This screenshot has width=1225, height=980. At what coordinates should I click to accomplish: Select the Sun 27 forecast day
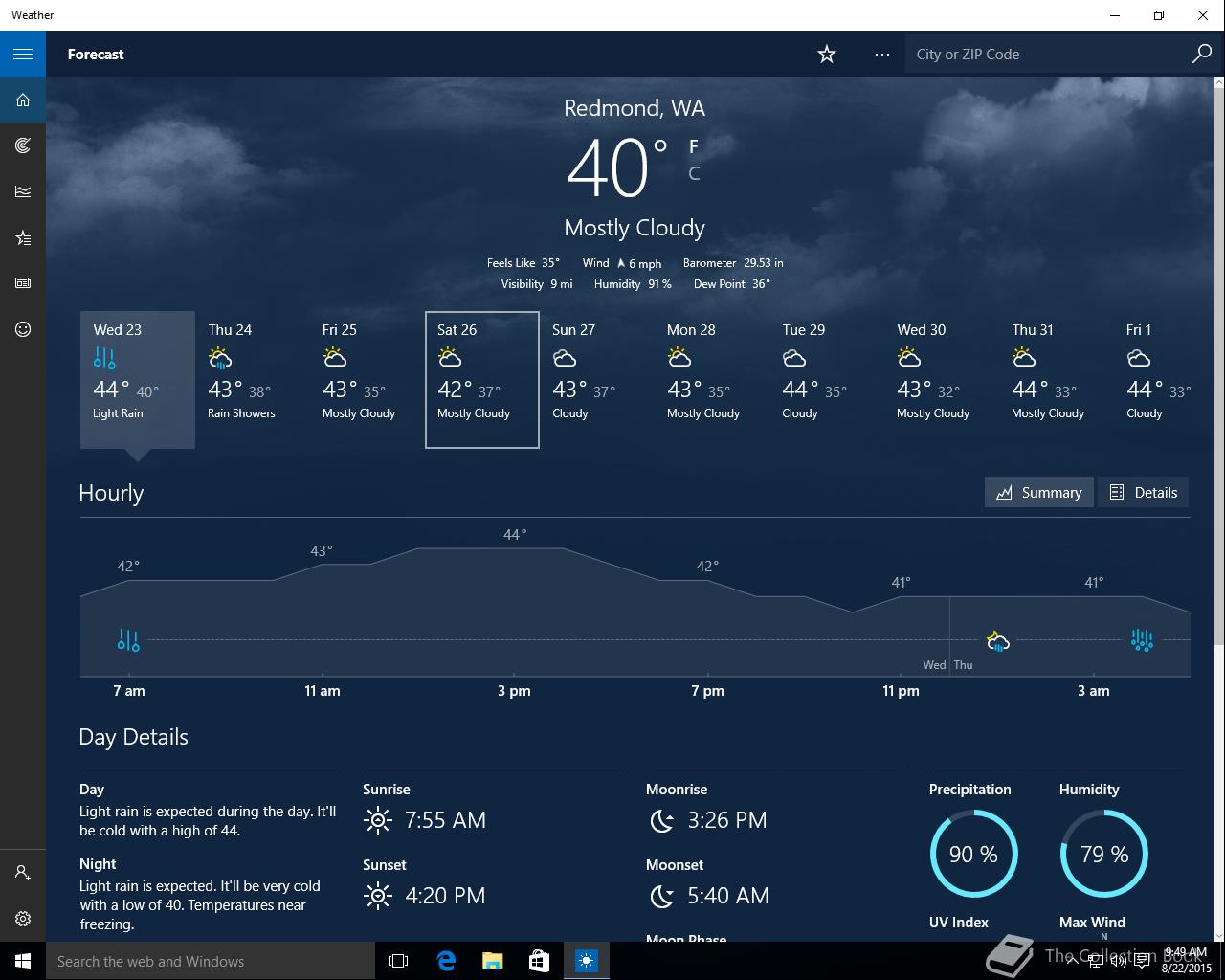pyautogui.click(x=597, y=379)
